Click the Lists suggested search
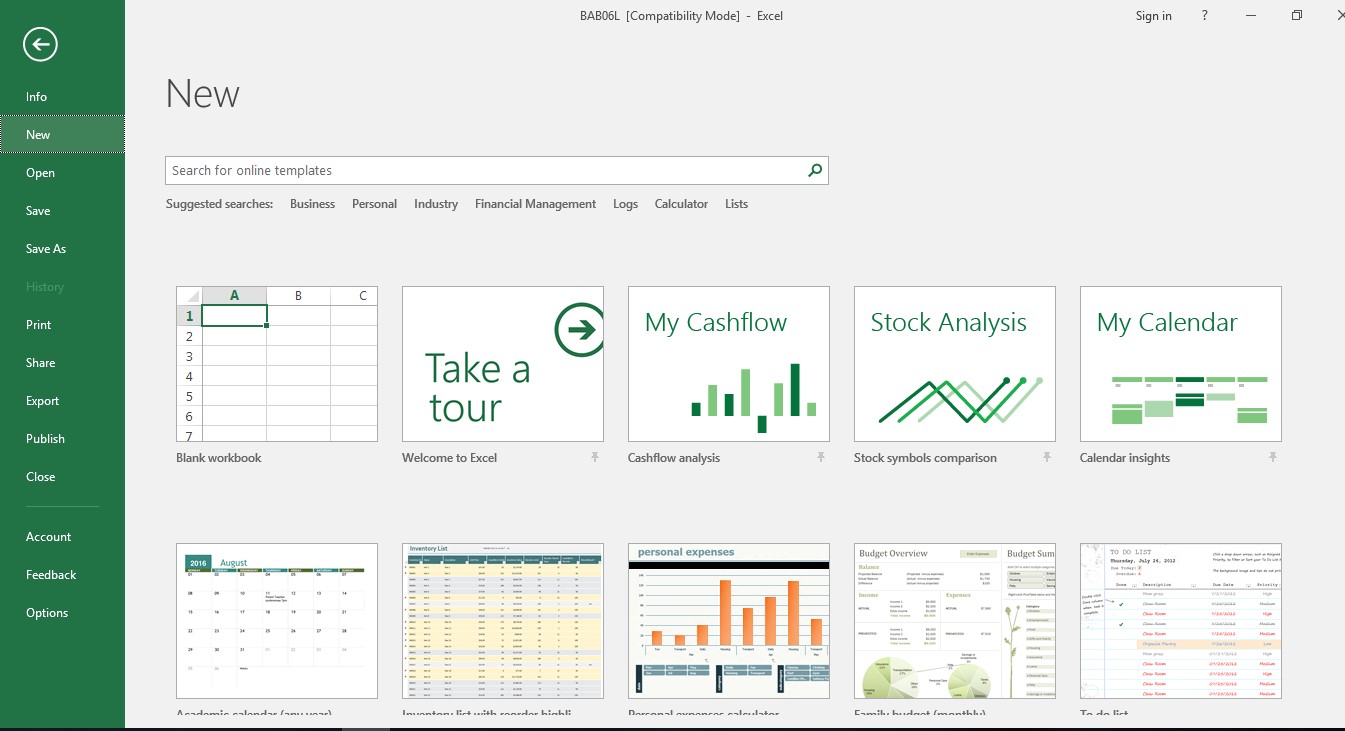The image size is (1345, 731). click(736, 204)
